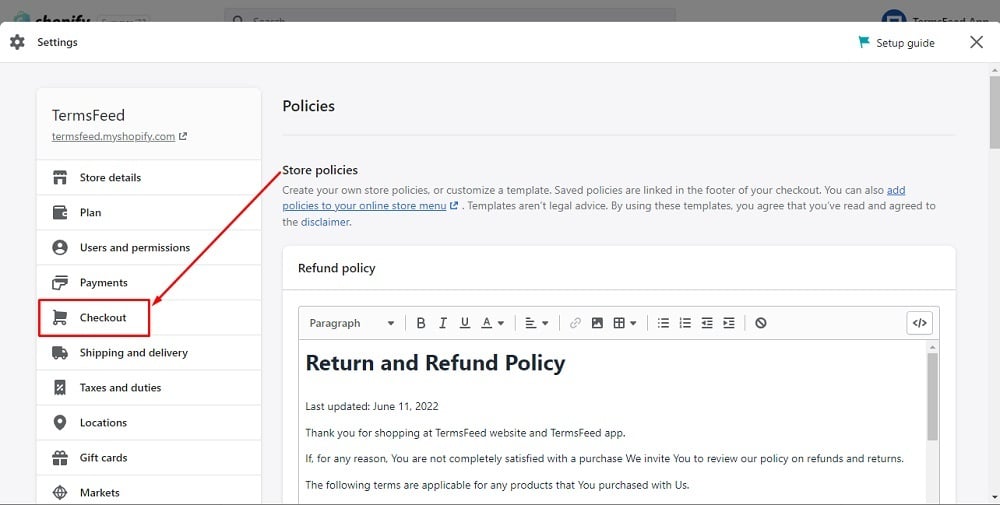Click the outdent icon

click(x=707, y=323)
